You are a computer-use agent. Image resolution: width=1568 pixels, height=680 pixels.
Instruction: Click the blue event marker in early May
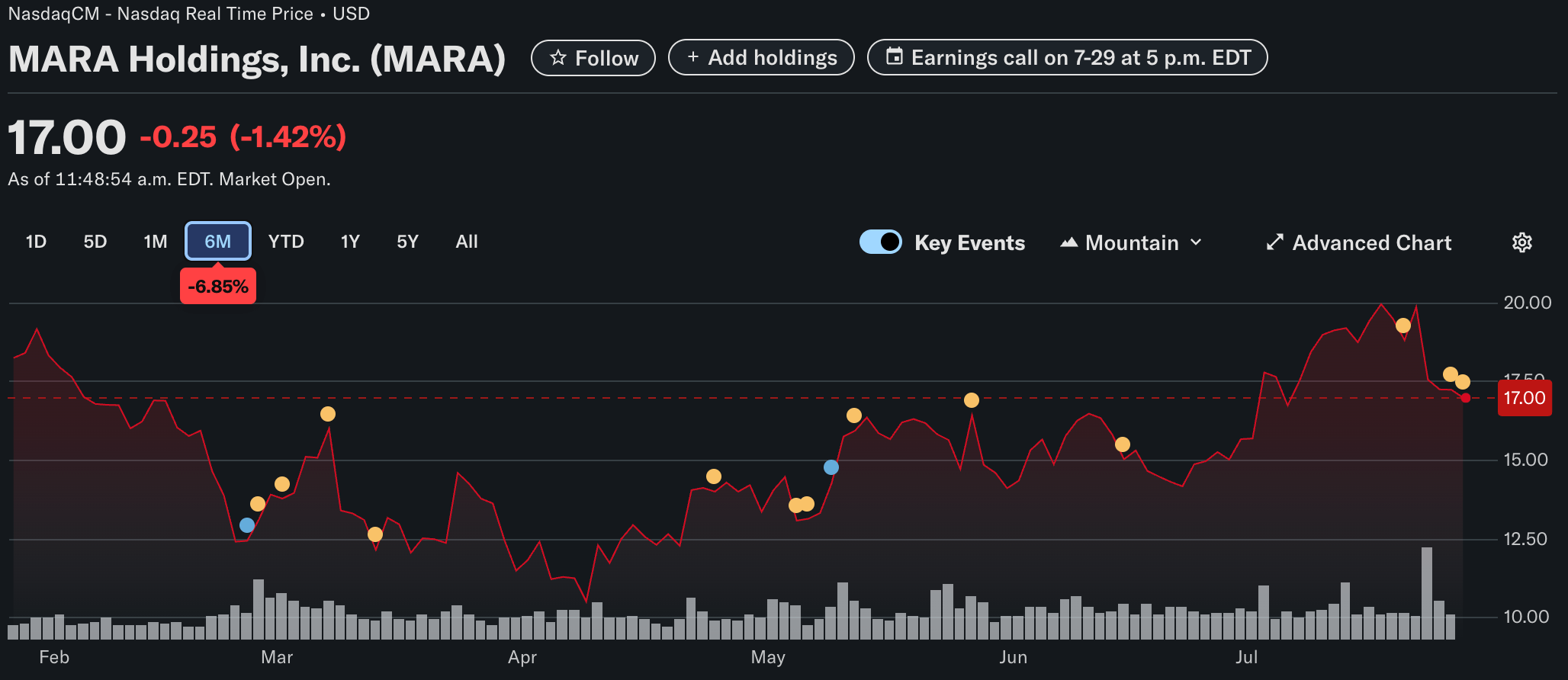coord(831,467)
